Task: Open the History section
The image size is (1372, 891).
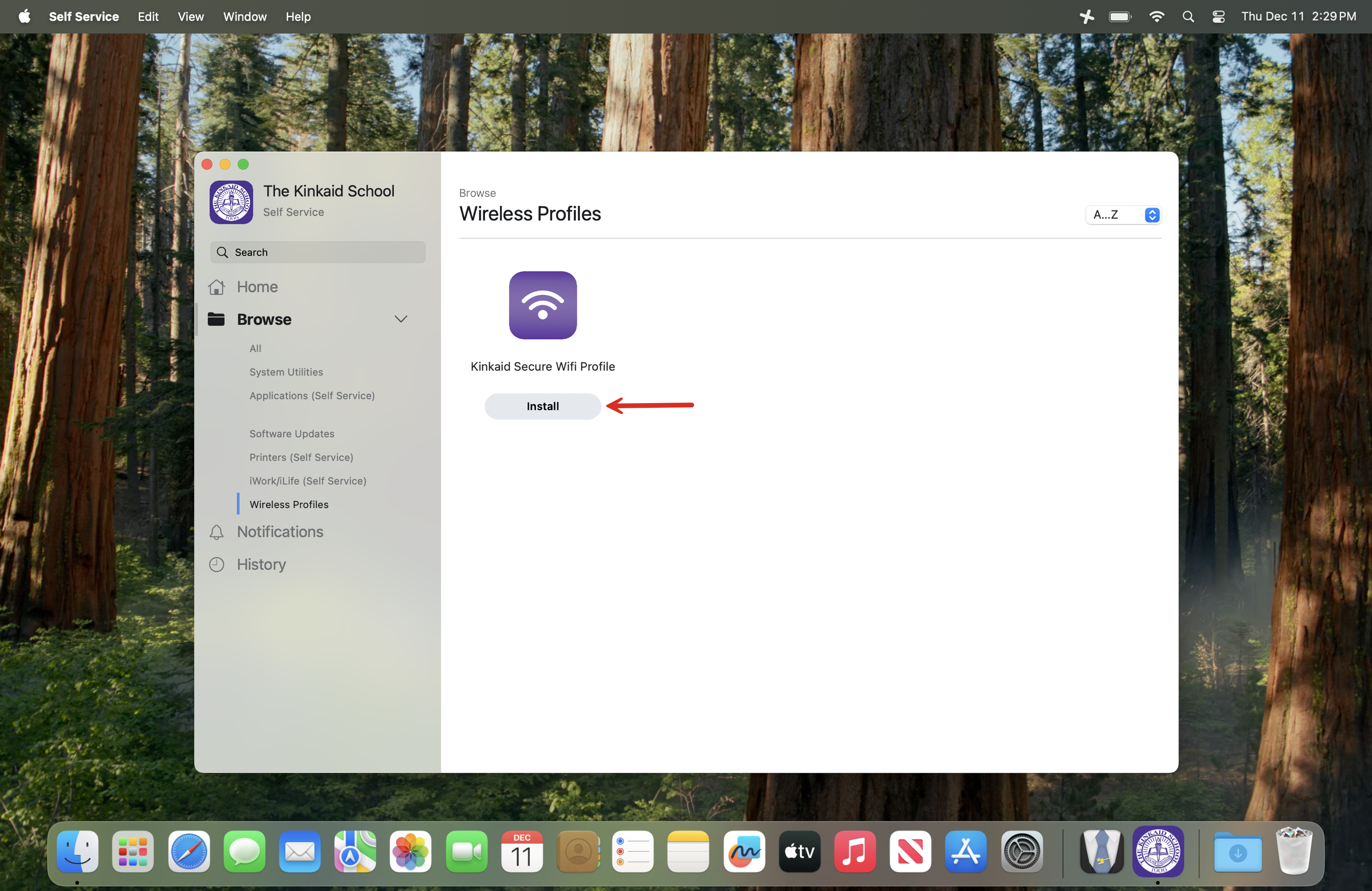Action: [261, 564]
